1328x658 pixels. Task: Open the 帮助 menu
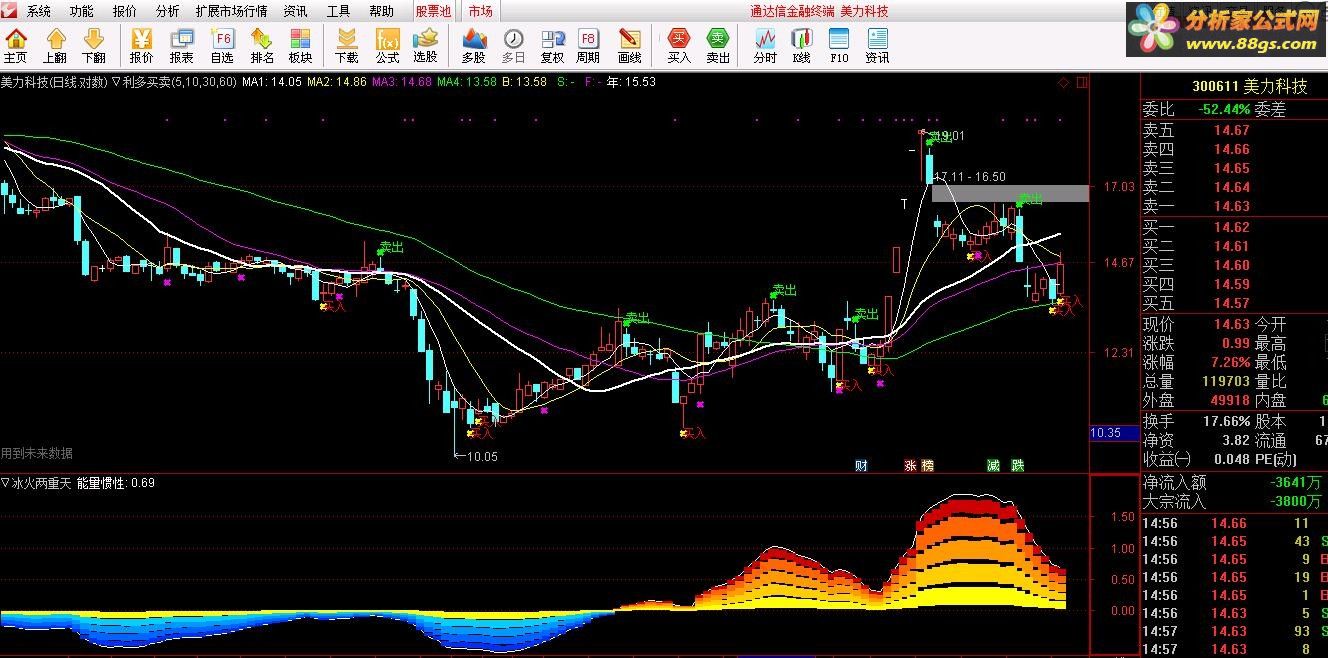(381, 12)
